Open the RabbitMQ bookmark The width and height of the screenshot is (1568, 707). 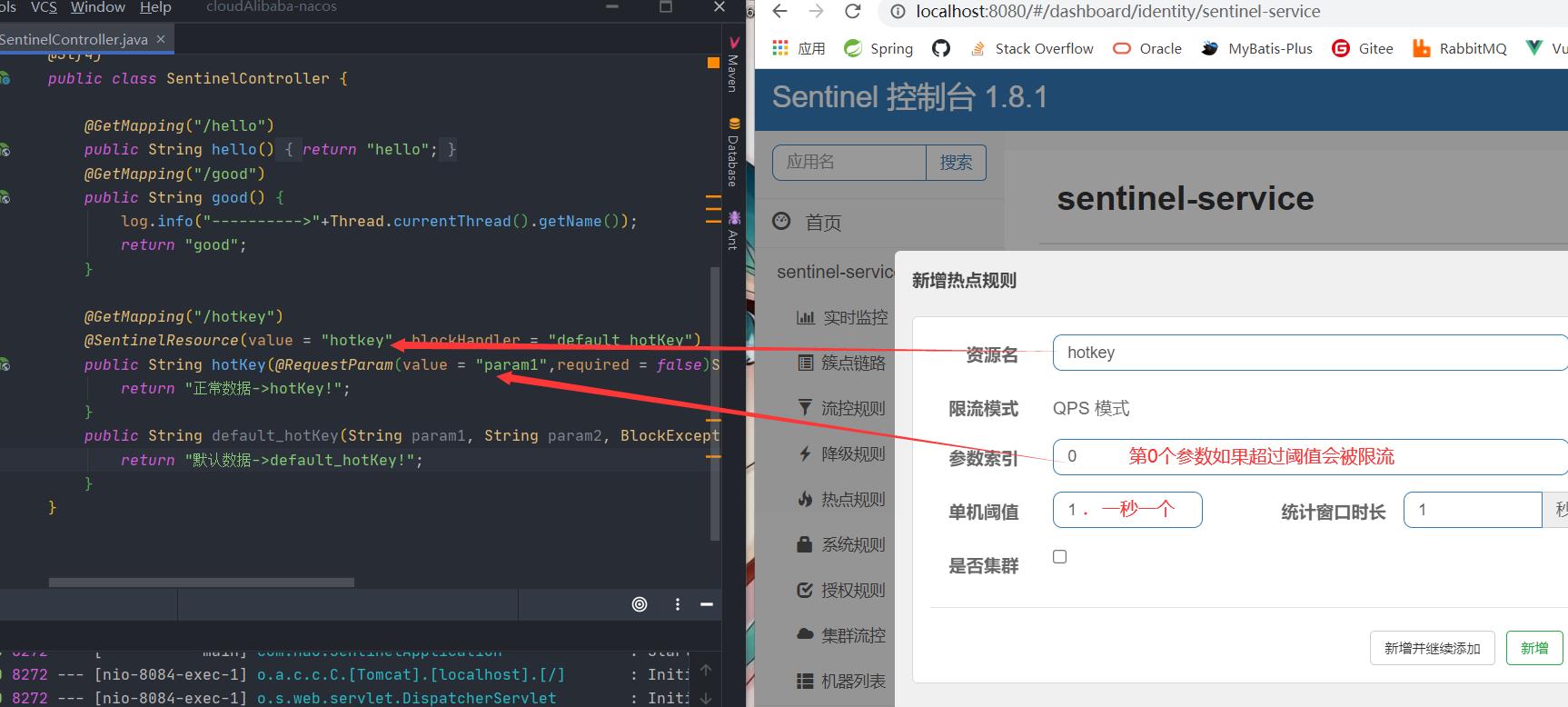click(x=1460, y=48)
